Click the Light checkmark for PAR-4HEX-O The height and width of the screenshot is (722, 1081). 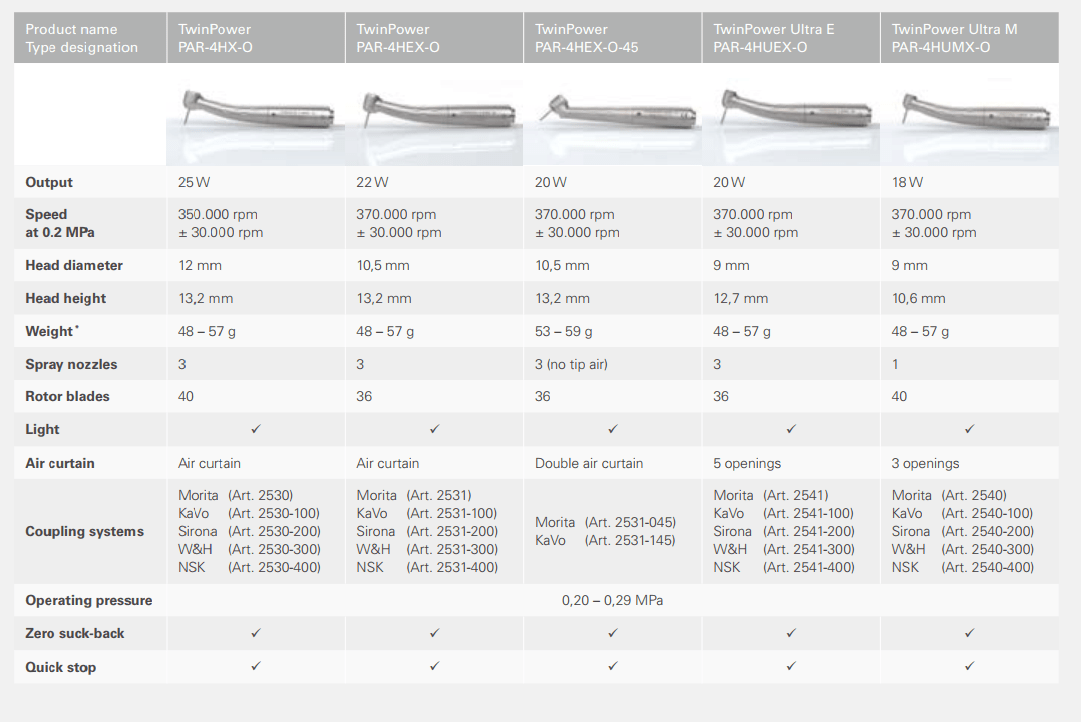[434, 429]
